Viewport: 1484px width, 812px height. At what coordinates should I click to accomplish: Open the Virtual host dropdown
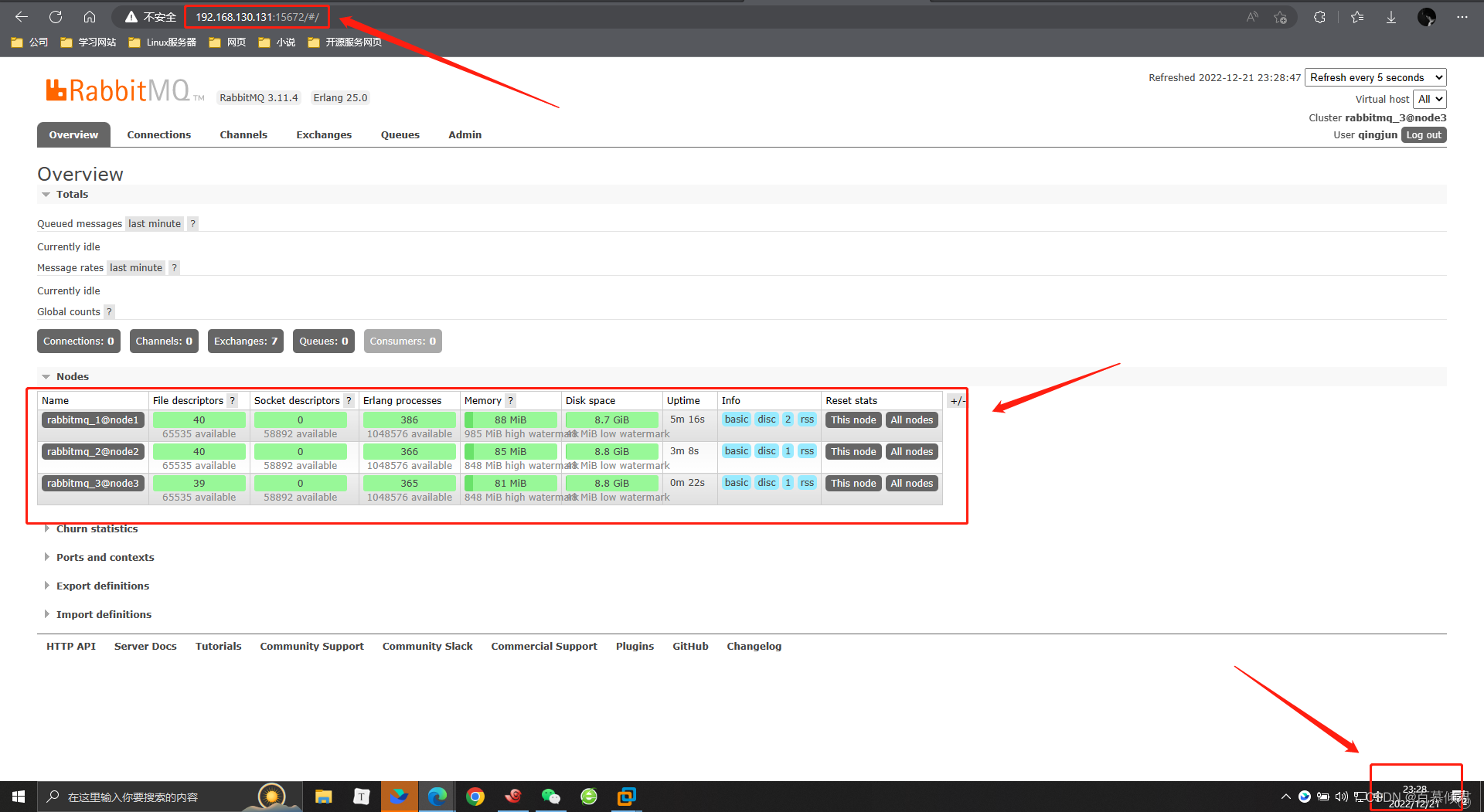pos(1429,99)
